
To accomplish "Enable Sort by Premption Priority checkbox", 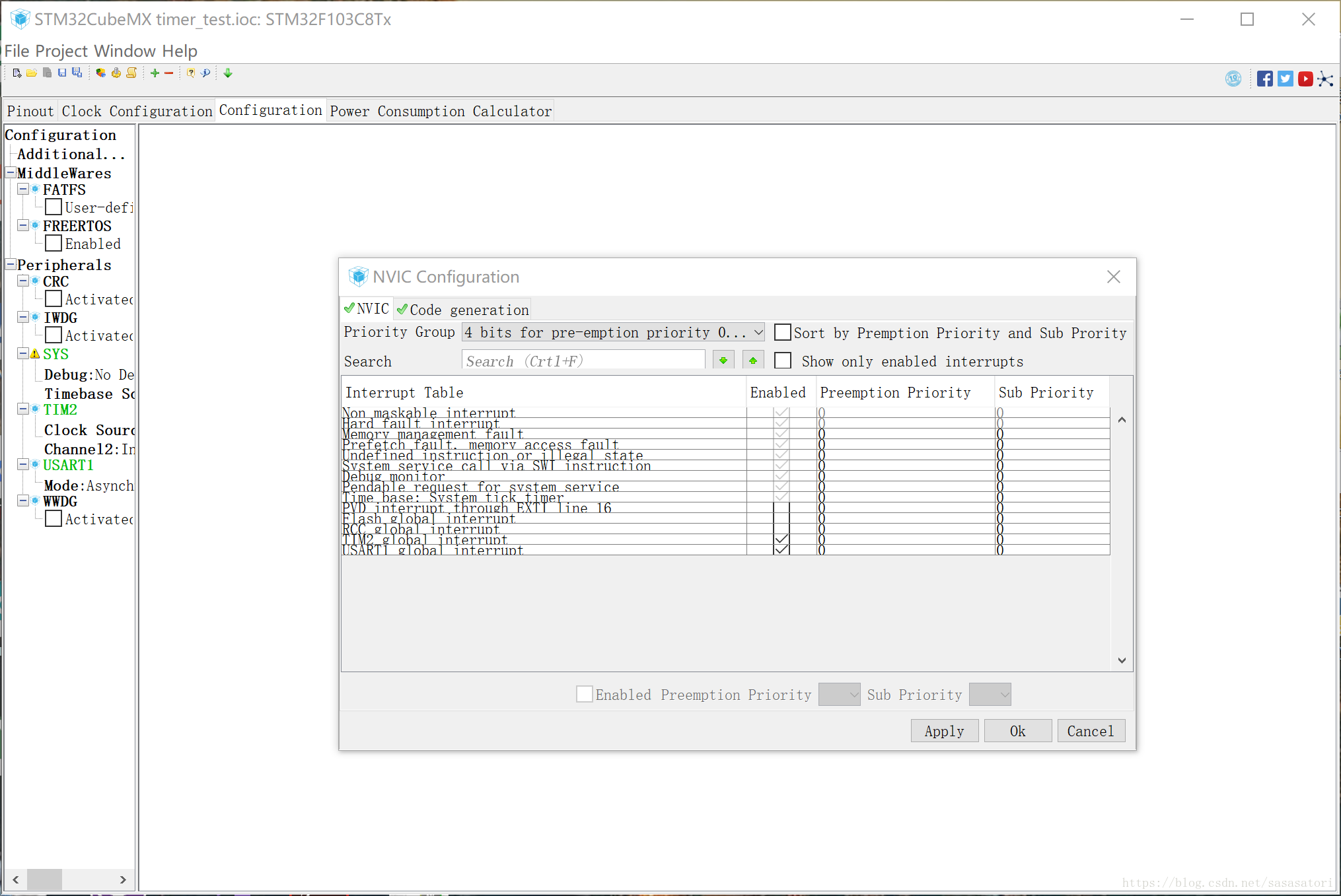I will (x=783, y=332).
